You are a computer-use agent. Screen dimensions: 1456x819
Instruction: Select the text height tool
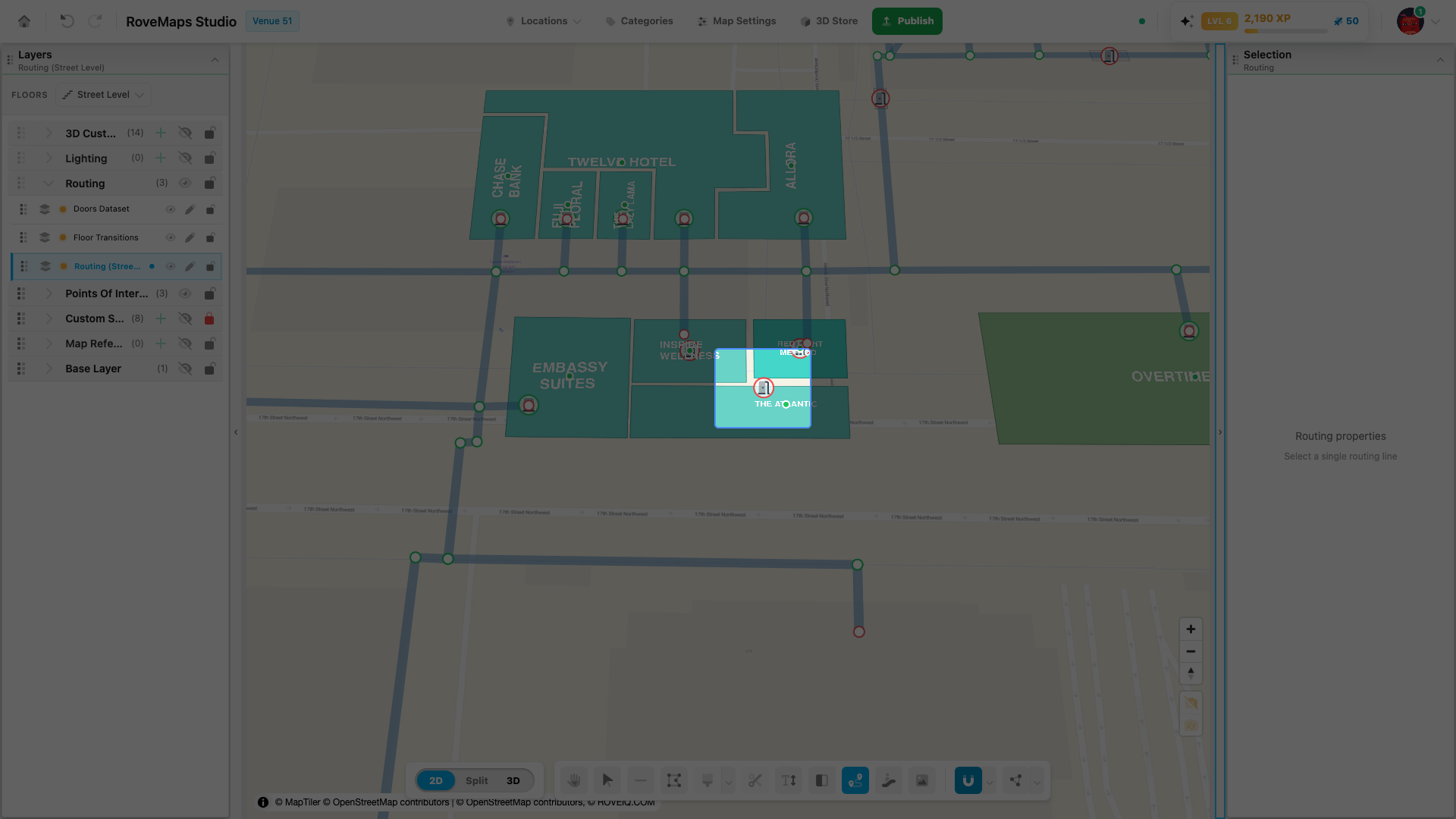[789, 780]
